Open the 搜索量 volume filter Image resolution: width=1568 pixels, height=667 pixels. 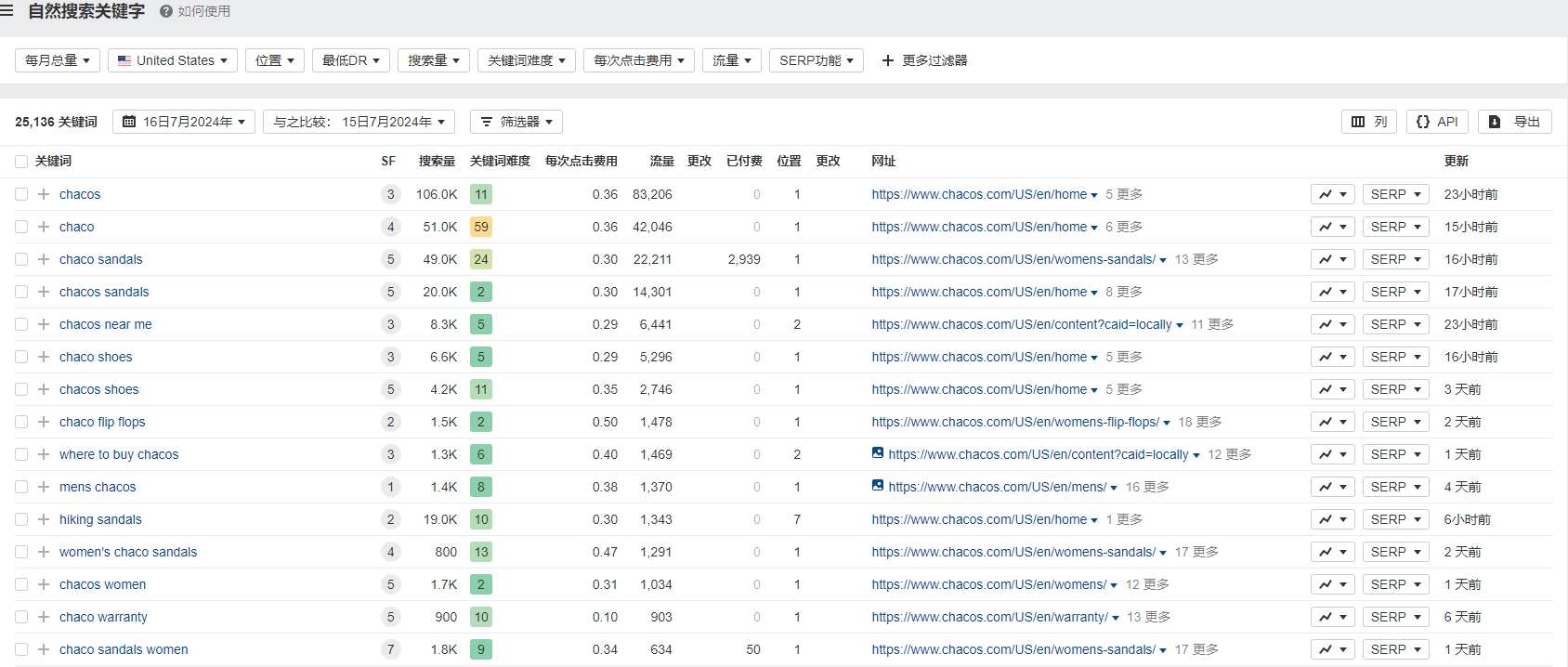point(434,60)
